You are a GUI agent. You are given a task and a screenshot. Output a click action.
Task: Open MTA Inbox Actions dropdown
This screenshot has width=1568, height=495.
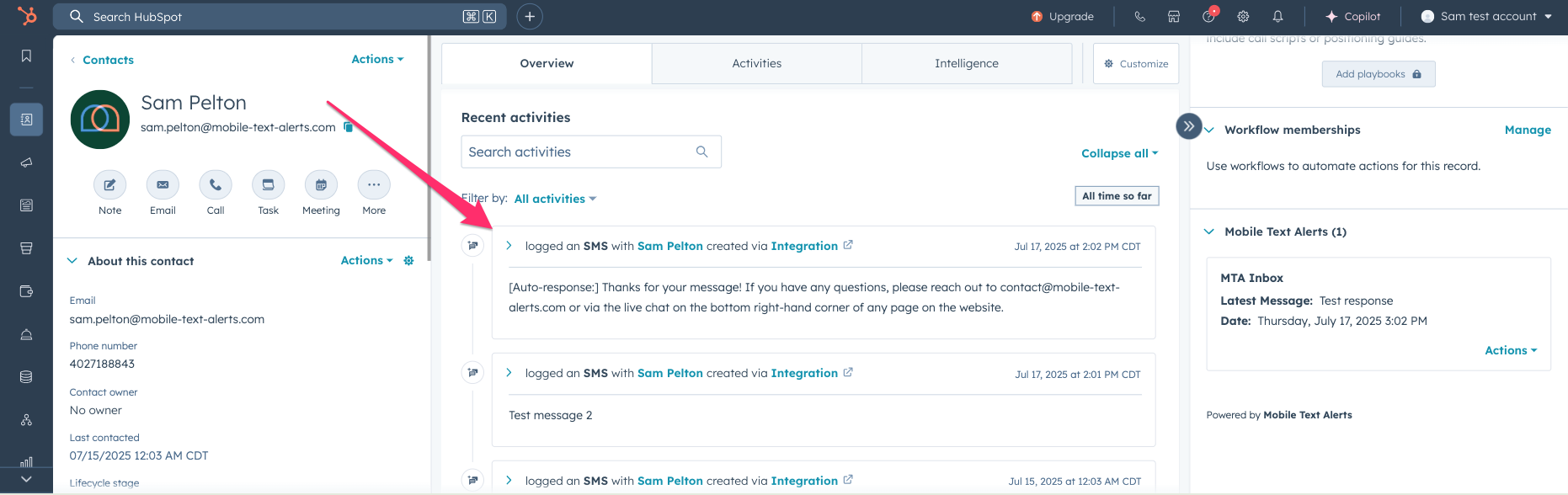pyautogui.click(x=1511, y=350)
